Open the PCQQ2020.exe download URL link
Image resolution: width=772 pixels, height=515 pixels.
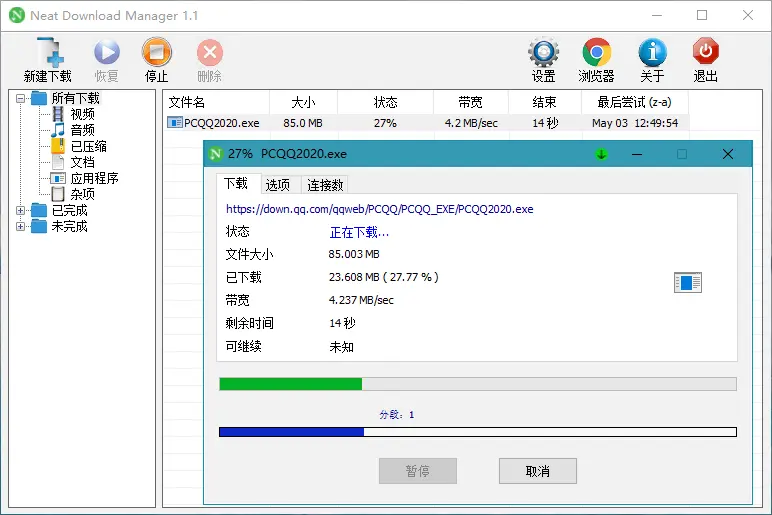pos(380,209)
